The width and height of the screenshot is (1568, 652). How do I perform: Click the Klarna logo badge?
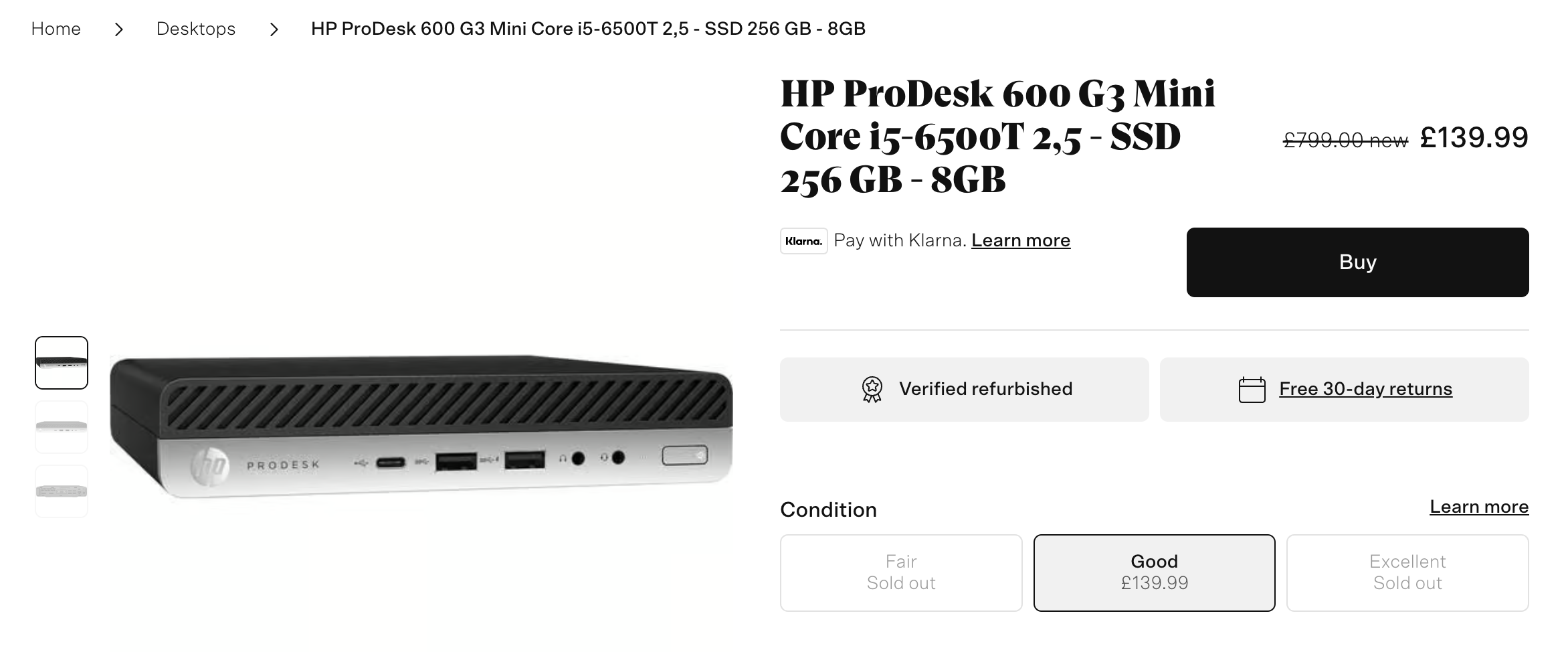click(x=803, y=241)
